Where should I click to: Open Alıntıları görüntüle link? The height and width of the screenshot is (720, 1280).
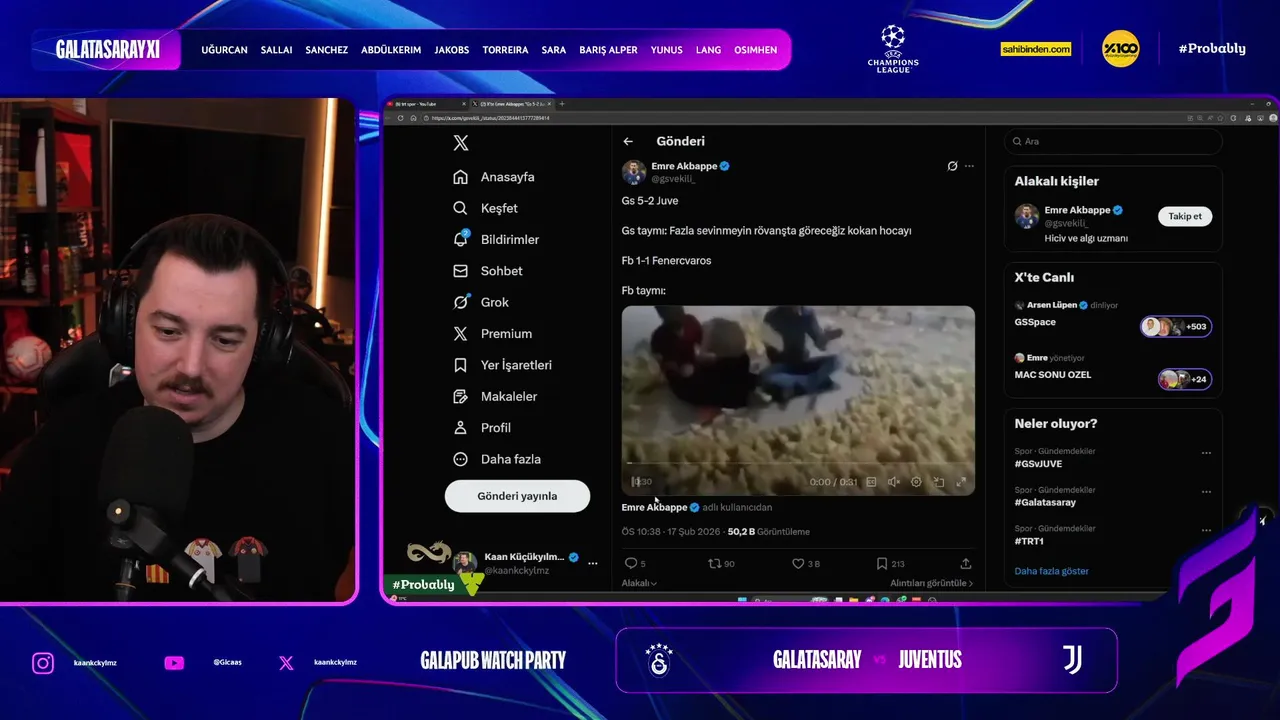tap(931, 583)
